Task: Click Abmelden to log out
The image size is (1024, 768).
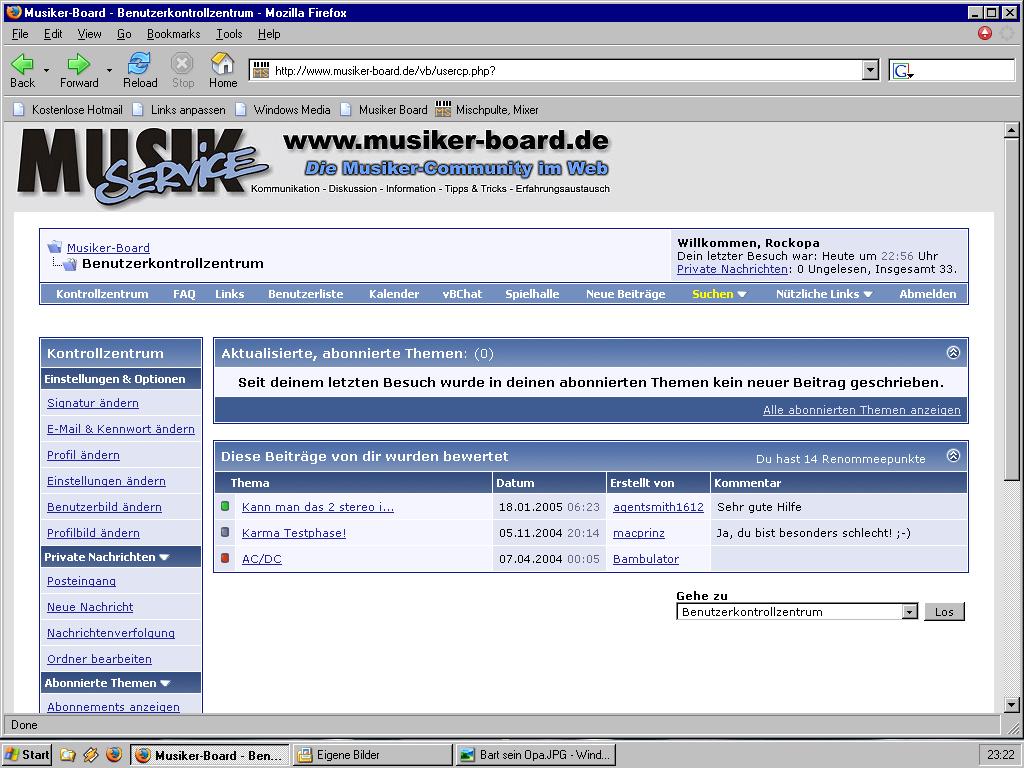Action: pos(927,294)
